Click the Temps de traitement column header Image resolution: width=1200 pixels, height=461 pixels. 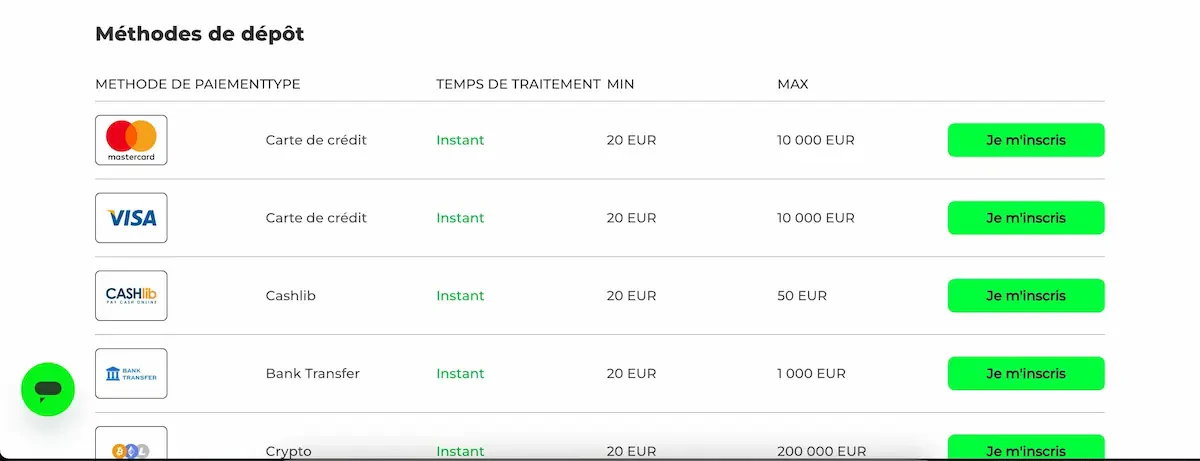pos(518,84)
